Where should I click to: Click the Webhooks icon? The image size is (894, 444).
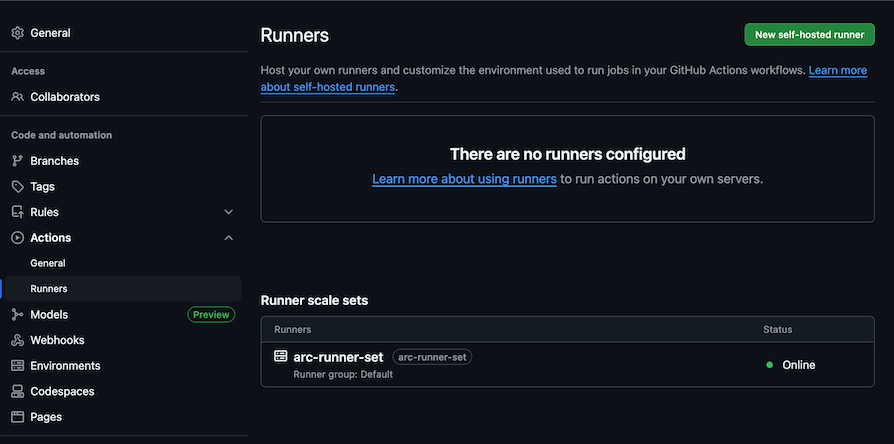pyautogui.click(x=18, y=340)
